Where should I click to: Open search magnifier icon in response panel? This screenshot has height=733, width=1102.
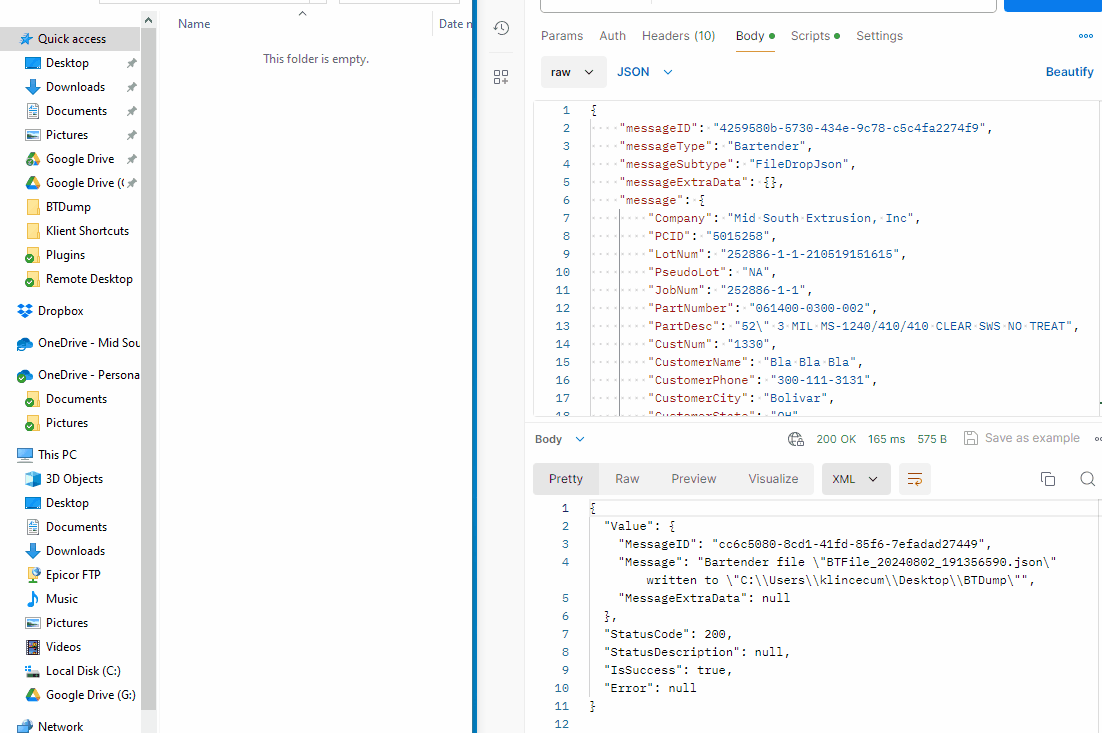[x=1087, y=479]
